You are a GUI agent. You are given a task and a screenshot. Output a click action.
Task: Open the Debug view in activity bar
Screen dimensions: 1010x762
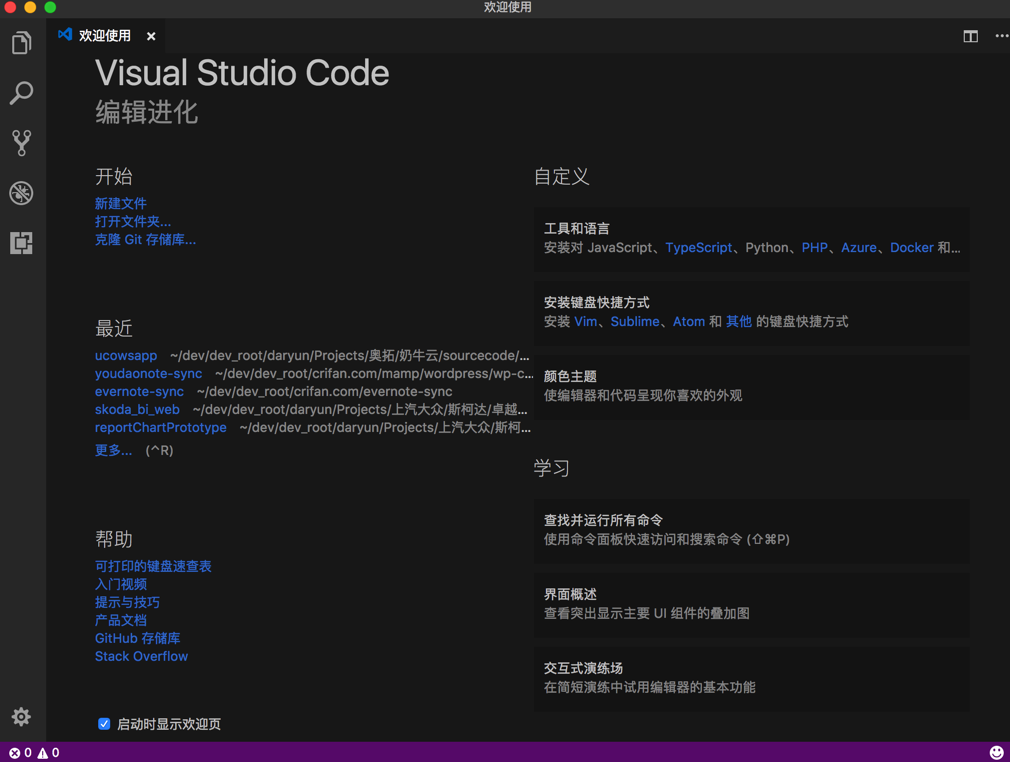click(x=21, y=193)
